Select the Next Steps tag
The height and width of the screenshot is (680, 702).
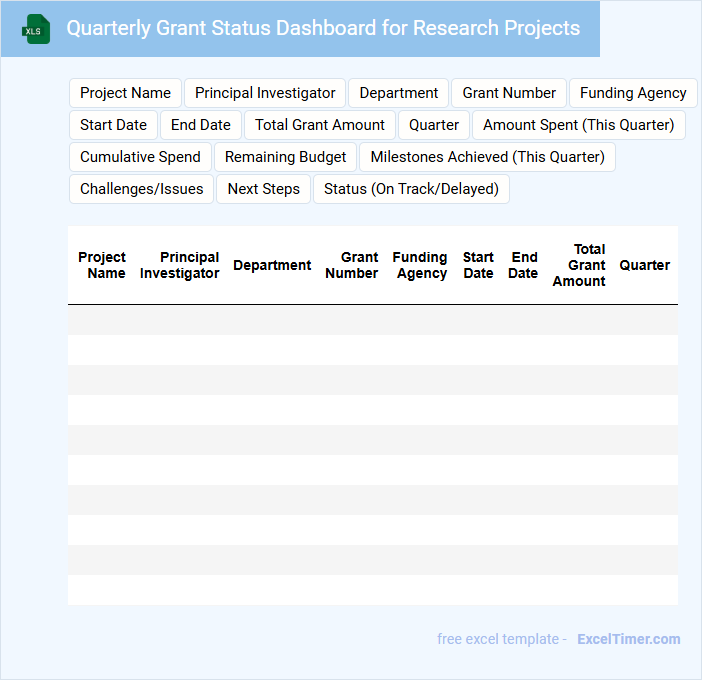(x=263, y=189)
